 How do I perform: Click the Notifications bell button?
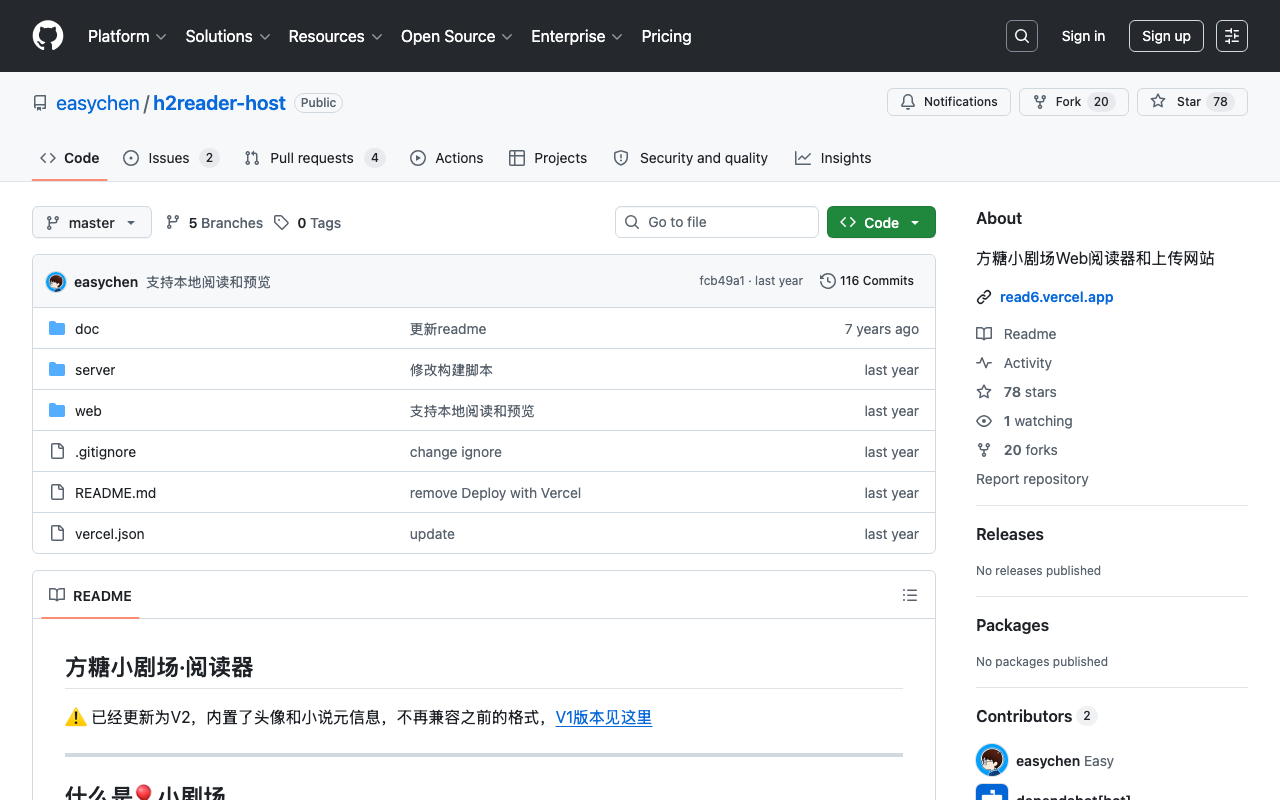click(949, 102)
